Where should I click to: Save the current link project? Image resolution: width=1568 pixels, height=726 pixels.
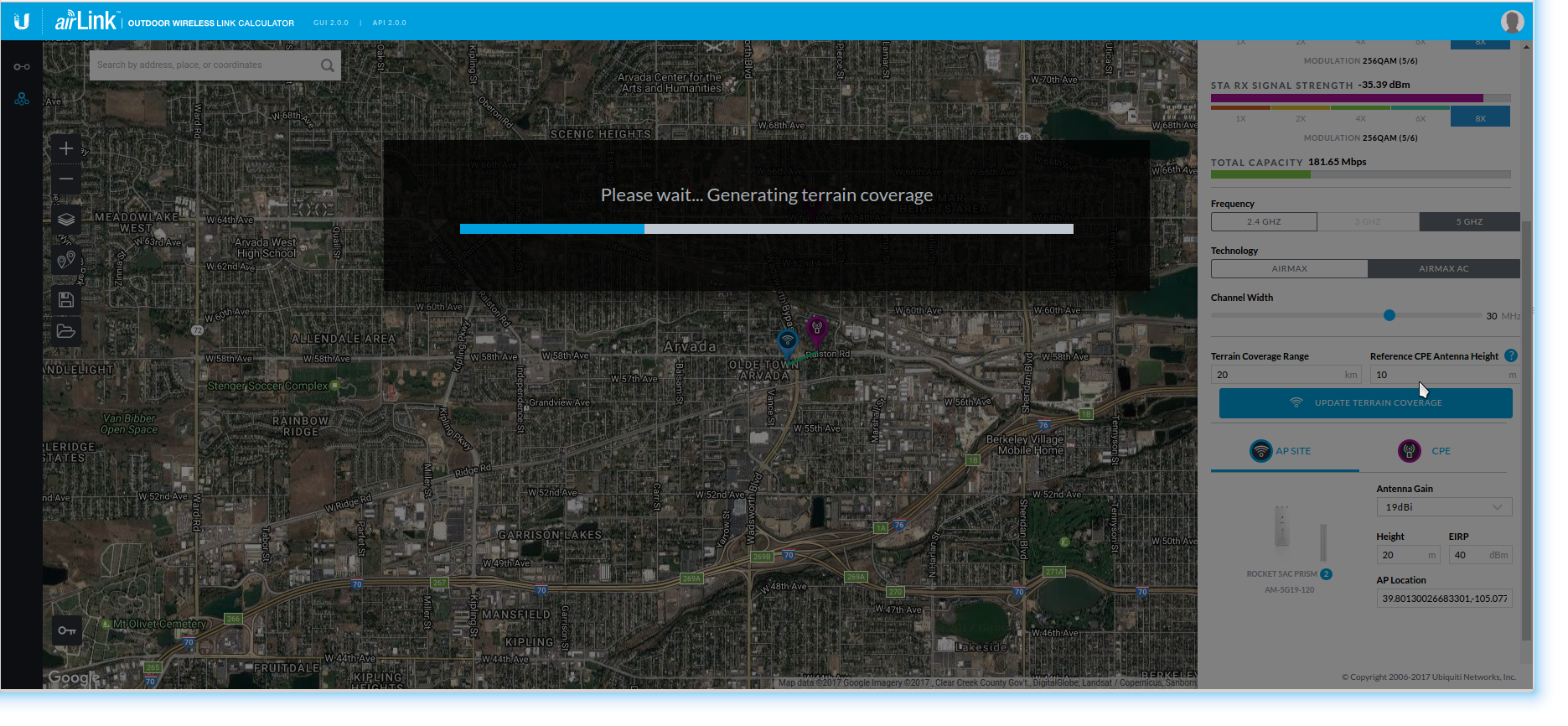coord(66,300)
